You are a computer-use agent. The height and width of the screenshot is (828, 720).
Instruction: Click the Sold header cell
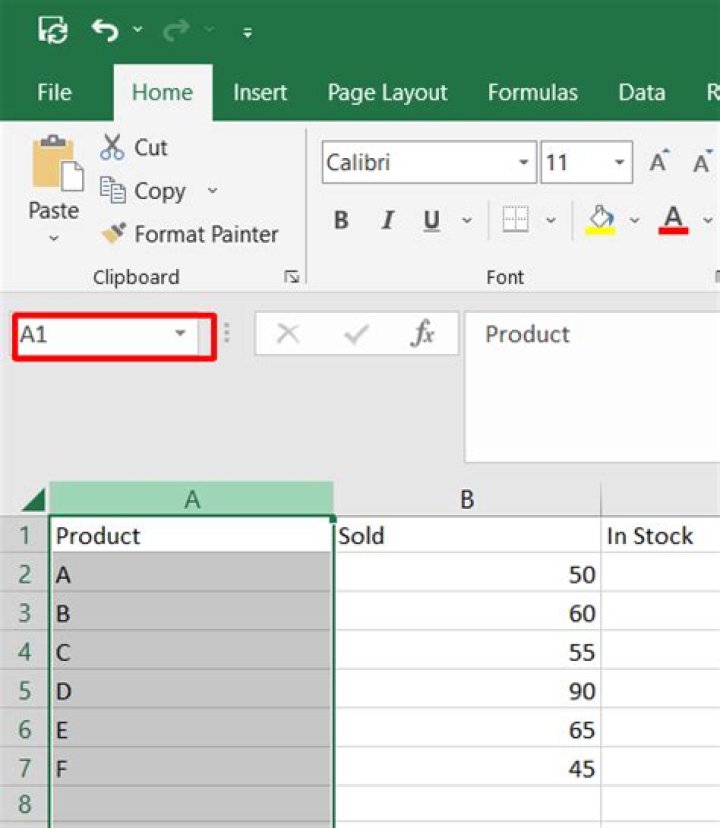click(467, 535)
